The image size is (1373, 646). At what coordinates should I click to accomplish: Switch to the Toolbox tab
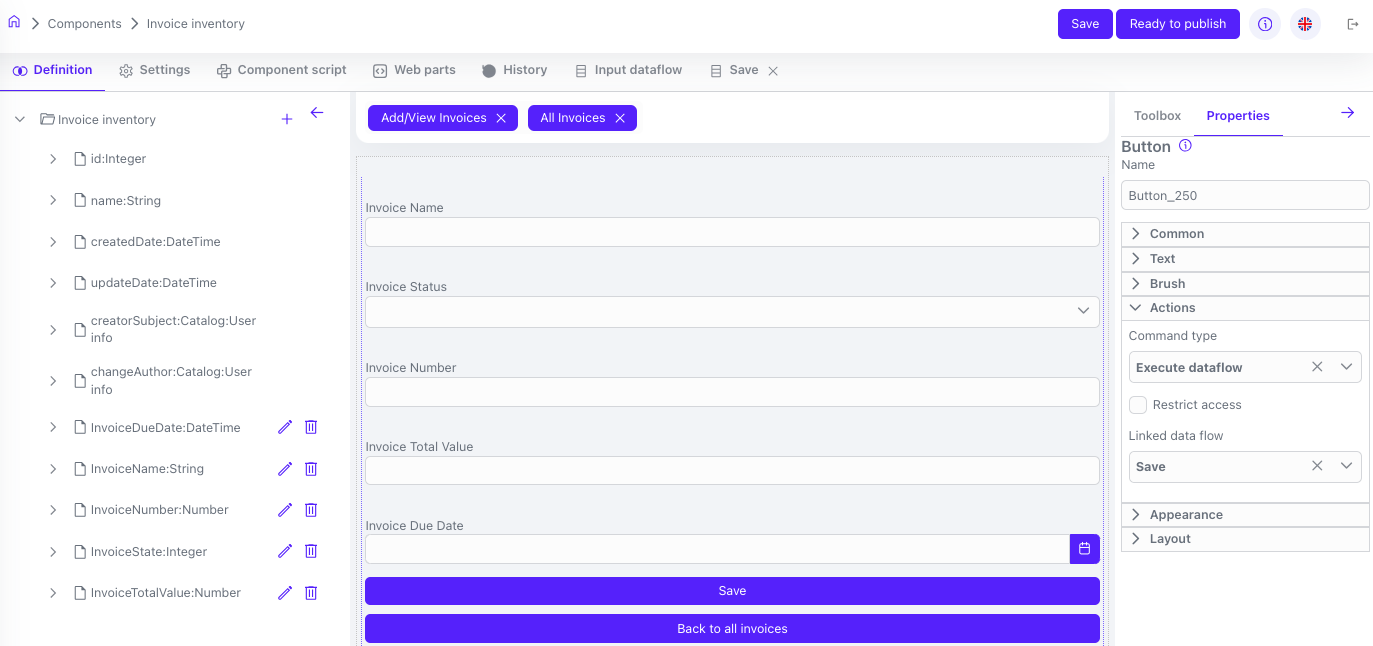pos(1157,116)
